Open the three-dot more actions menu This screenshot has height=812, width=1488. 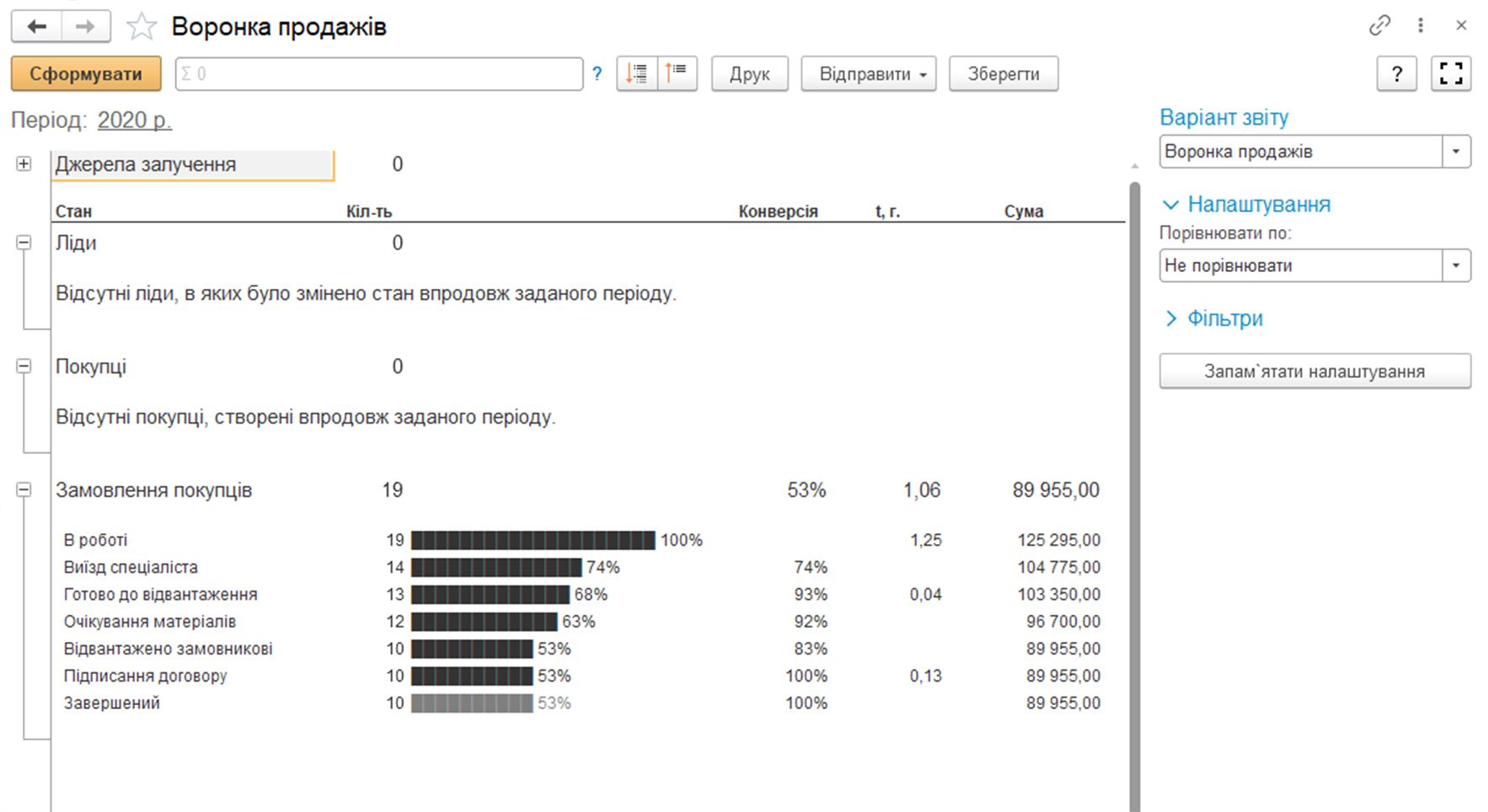(1421, 25)
